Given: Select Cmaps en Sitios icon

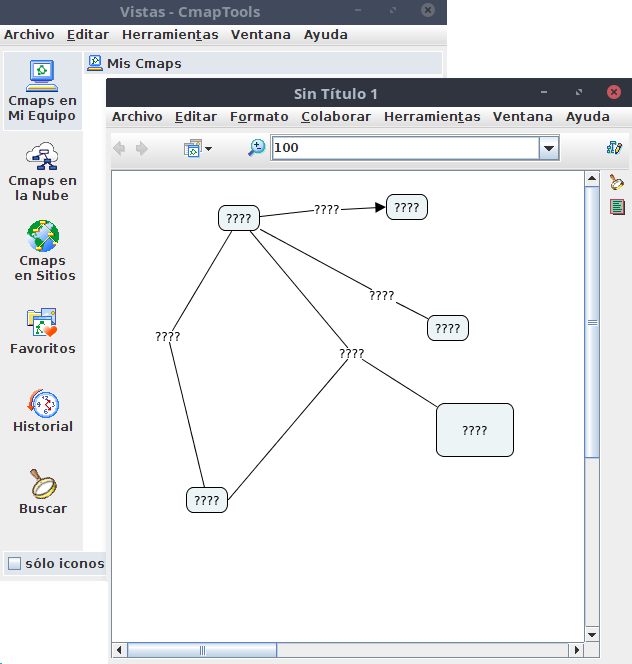Looking at the screenshot, I should pos(42,250).
